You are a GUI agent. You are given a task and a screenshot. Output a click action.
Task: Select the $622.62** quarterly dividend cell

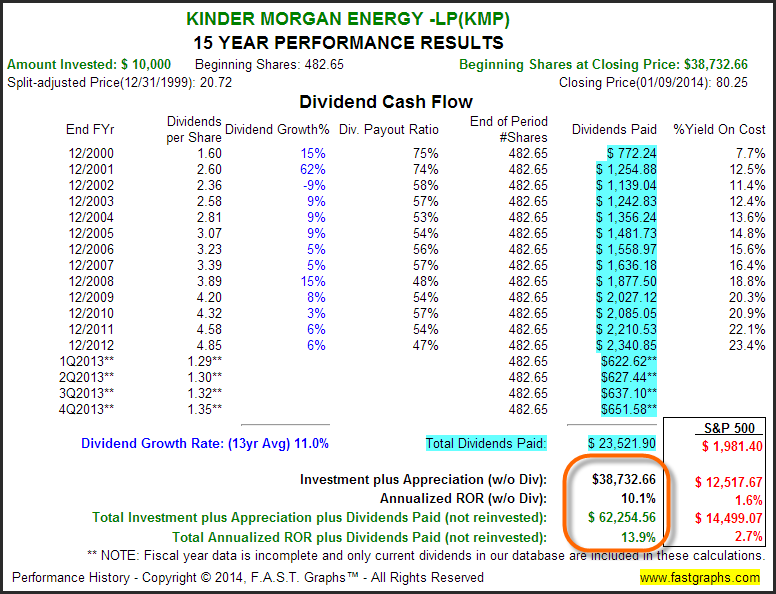[x=629, y=361]
